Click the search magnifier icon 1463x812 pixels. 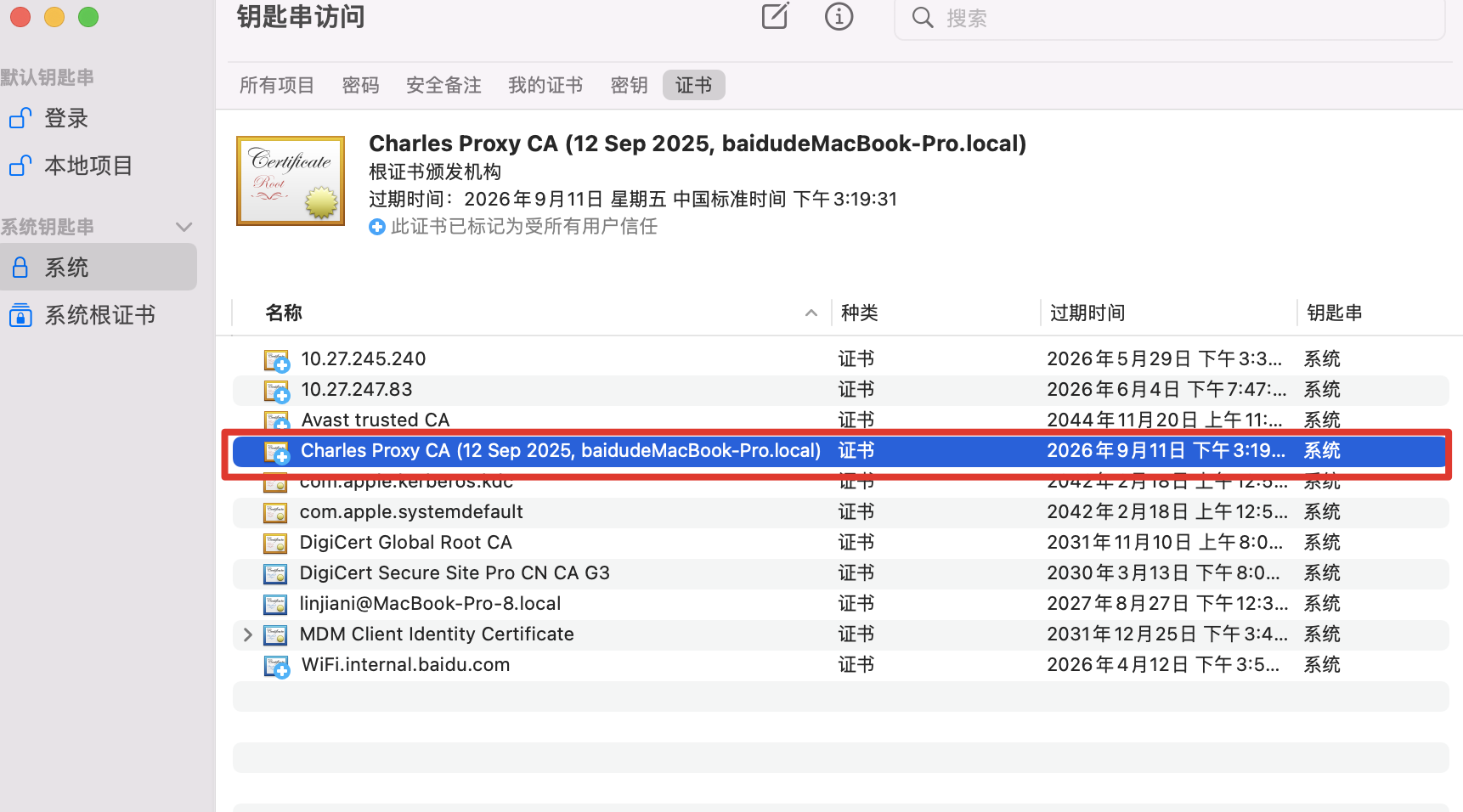tap(923, 18)
